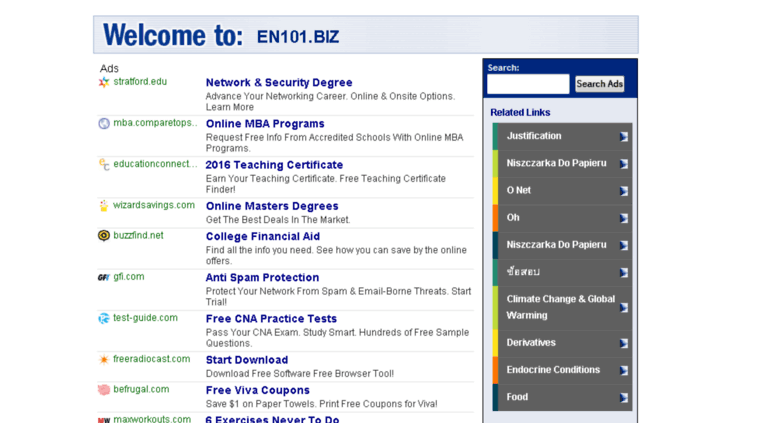777x423 pixels.
Task: Click the befrugal.com pink favicon
Action: pos(104,390)
